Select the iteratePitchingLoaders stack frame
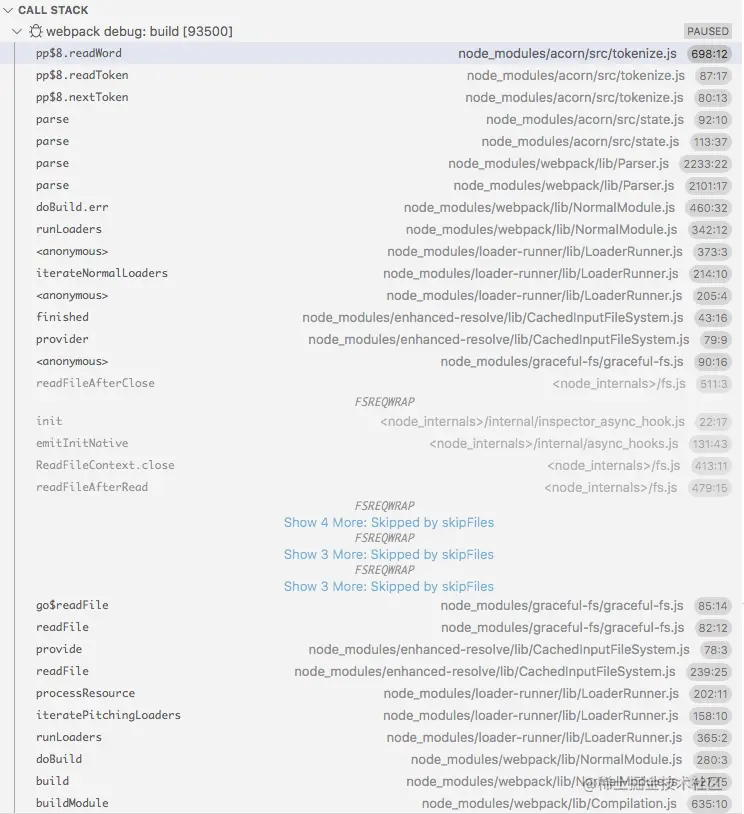 click(372, 715)
